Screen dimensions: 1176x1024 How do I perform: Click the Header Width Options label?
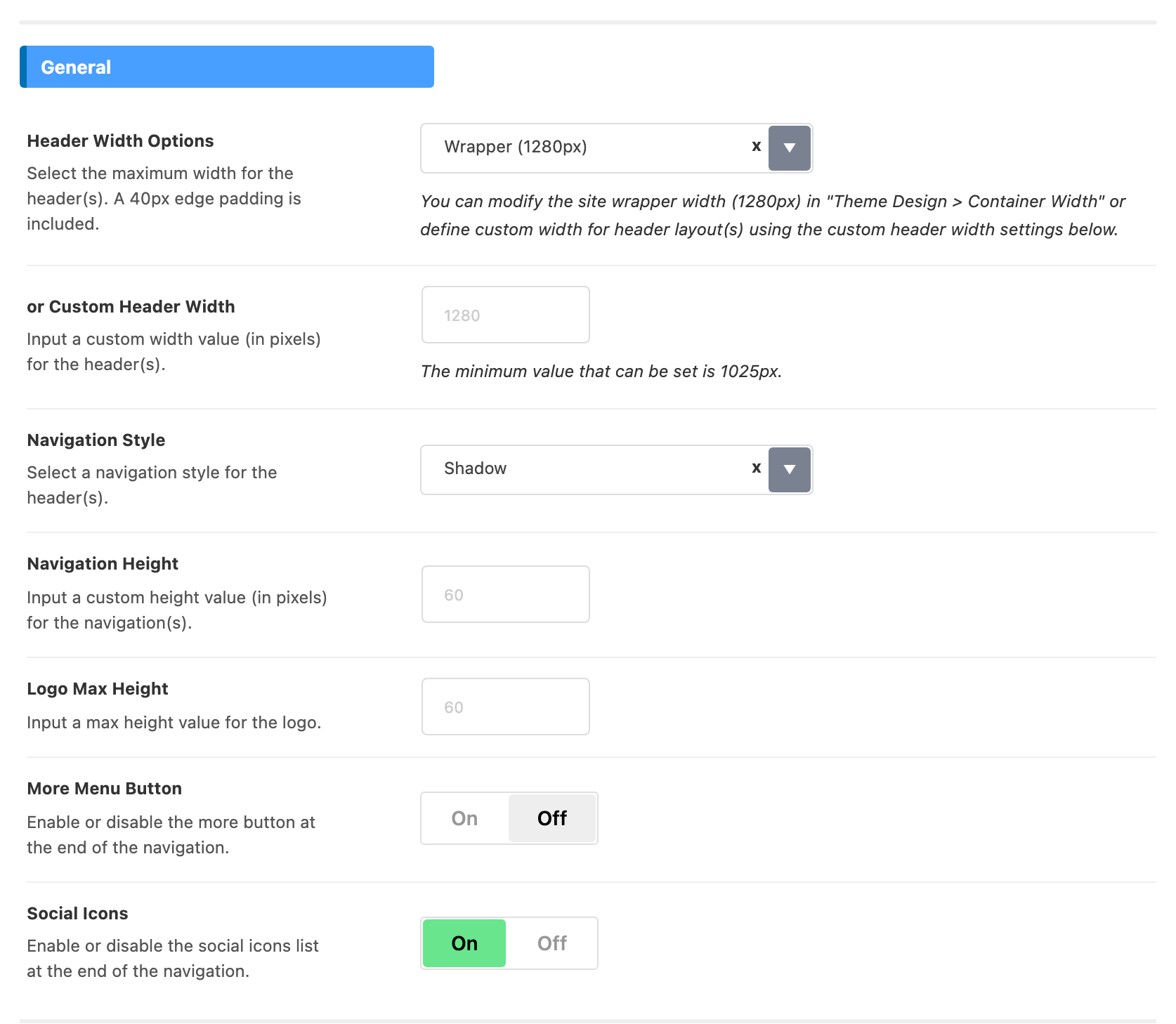click(x=120, y=140)
